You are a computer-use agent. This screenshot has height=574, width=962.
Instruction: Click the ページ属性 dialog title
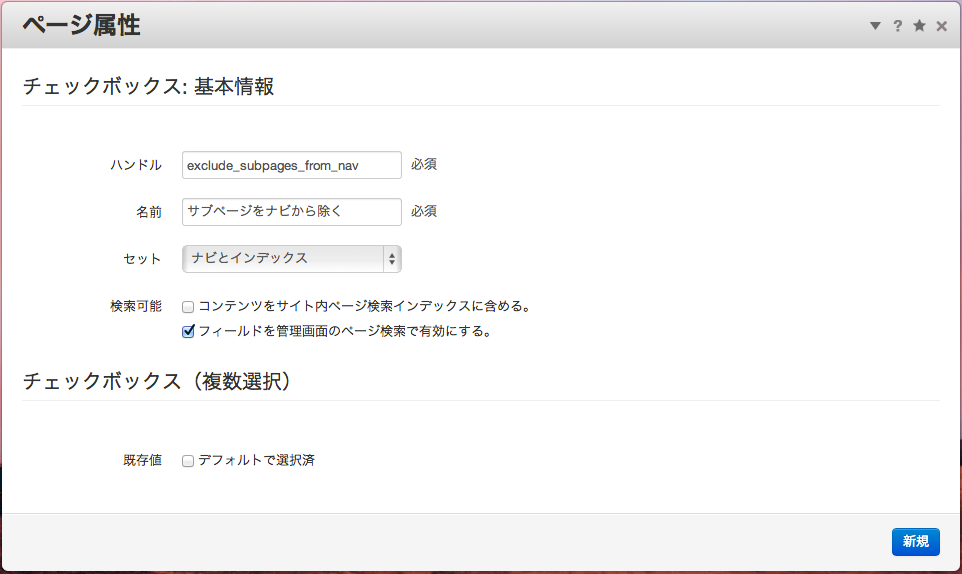[81, 26]
